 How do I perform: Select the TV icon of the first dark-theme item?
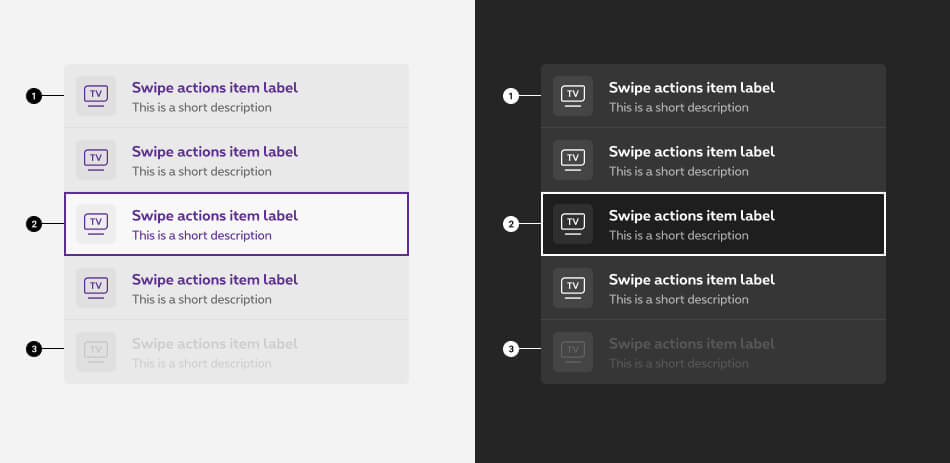click(x=573, y=96)
